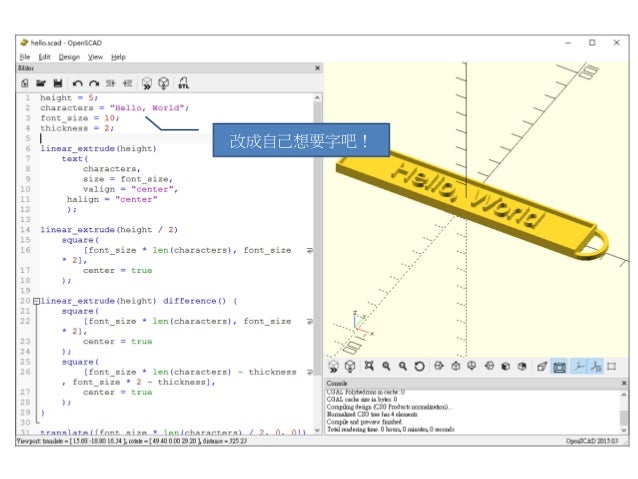Screen dimensions: 638x479
Task: Click the Unindent code icon
Action: (x=111, y=83)
